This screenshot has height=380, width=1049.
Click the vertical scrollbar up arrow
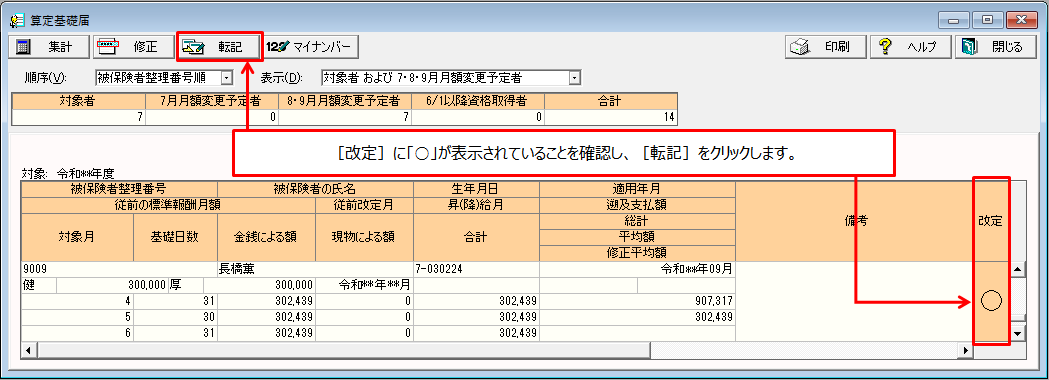(x=1017, y=270)
